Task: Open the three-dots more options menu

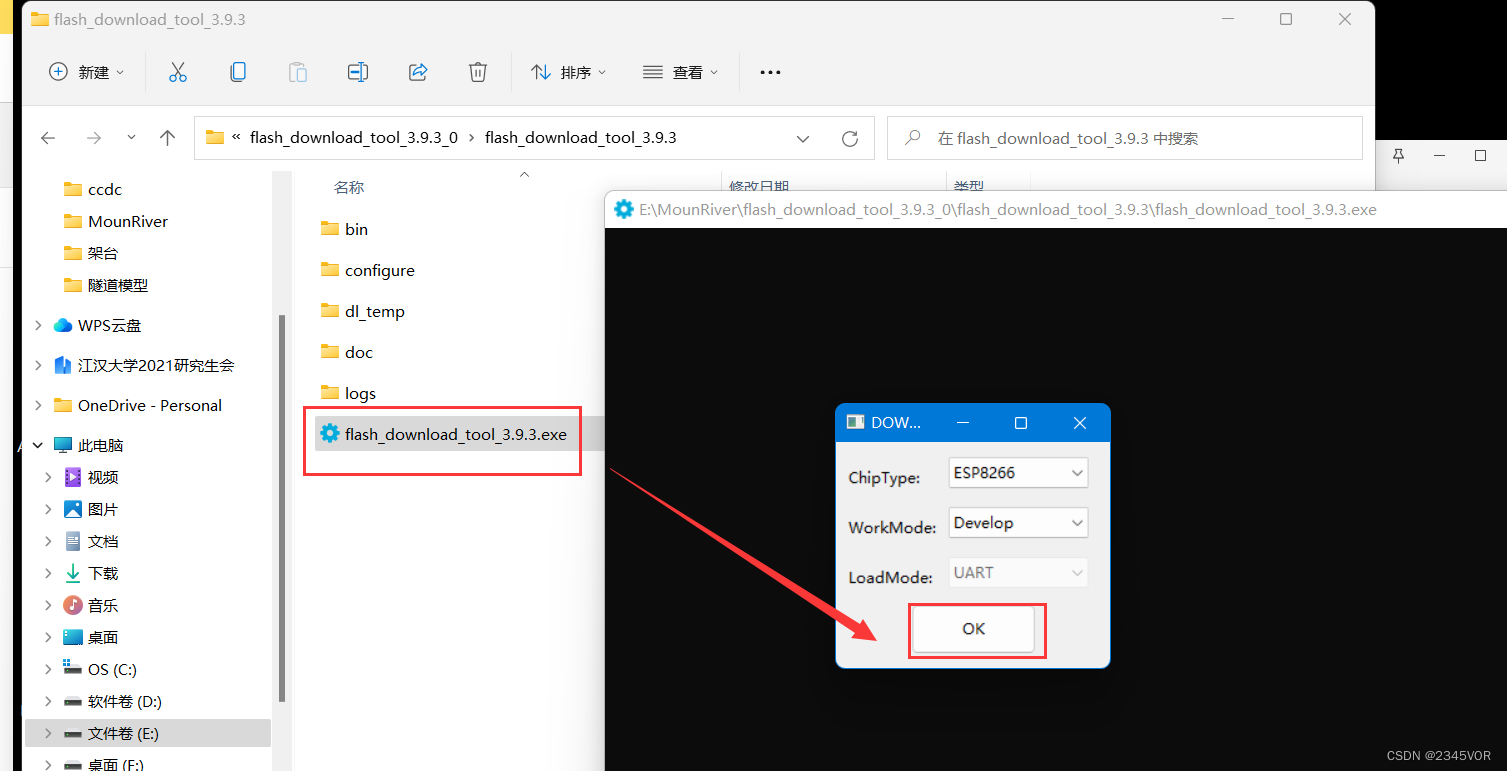Action: click(770, 72)
